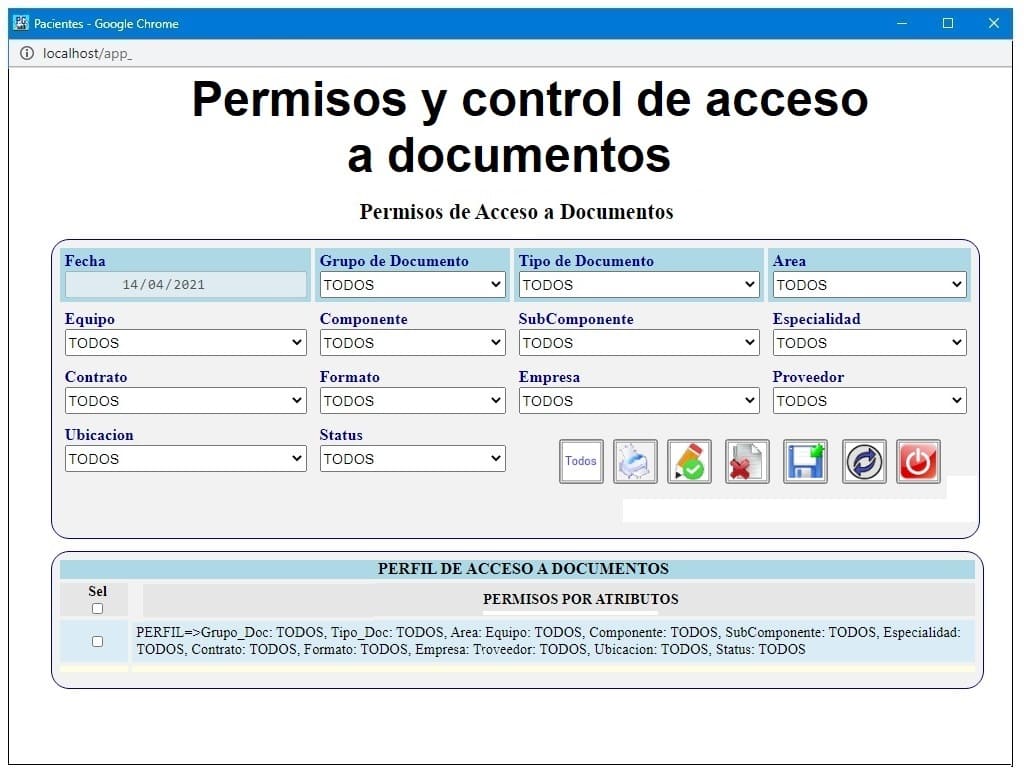Expand the Status dropdown
1024x778 pixels.
coord(413,459)
